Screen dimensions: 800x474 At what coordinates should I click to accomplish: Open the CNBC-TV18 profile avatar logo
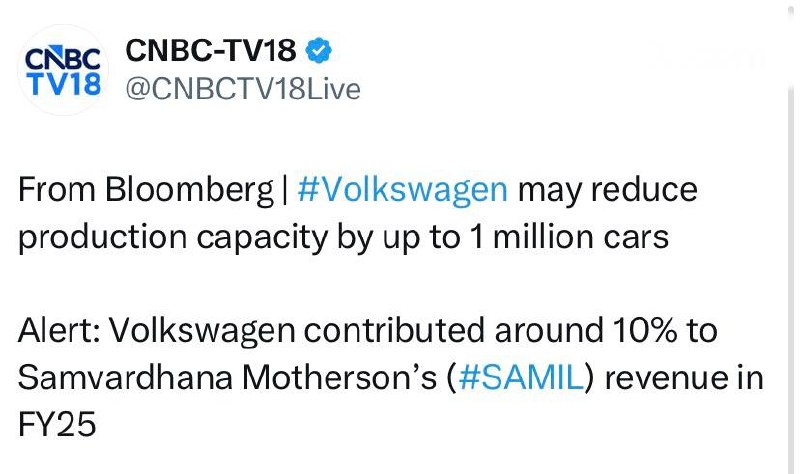point(62,70)
